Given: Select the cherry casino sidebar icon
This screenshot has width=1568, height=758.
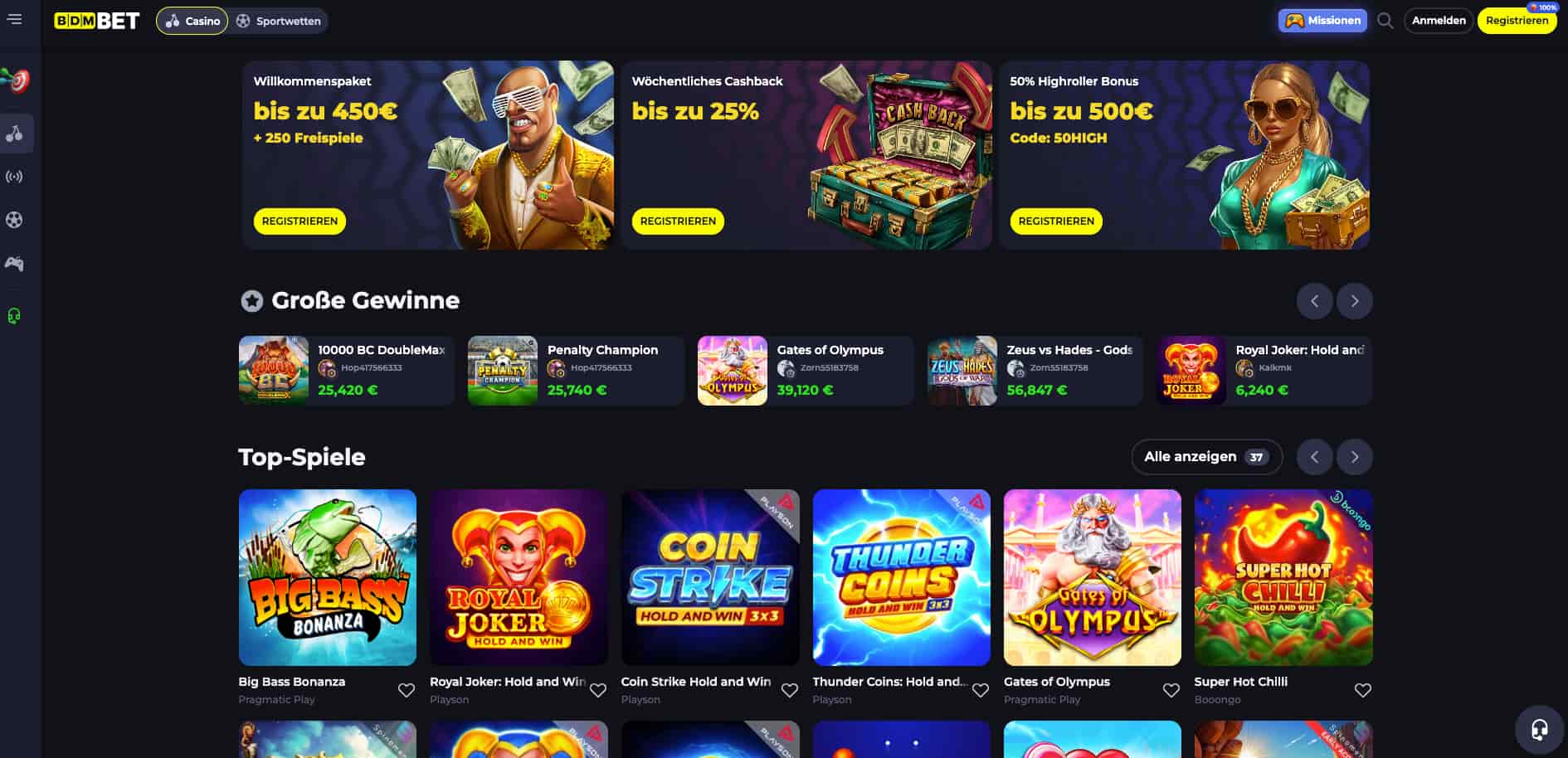Looking at the screenshot, I should (15, 134).
